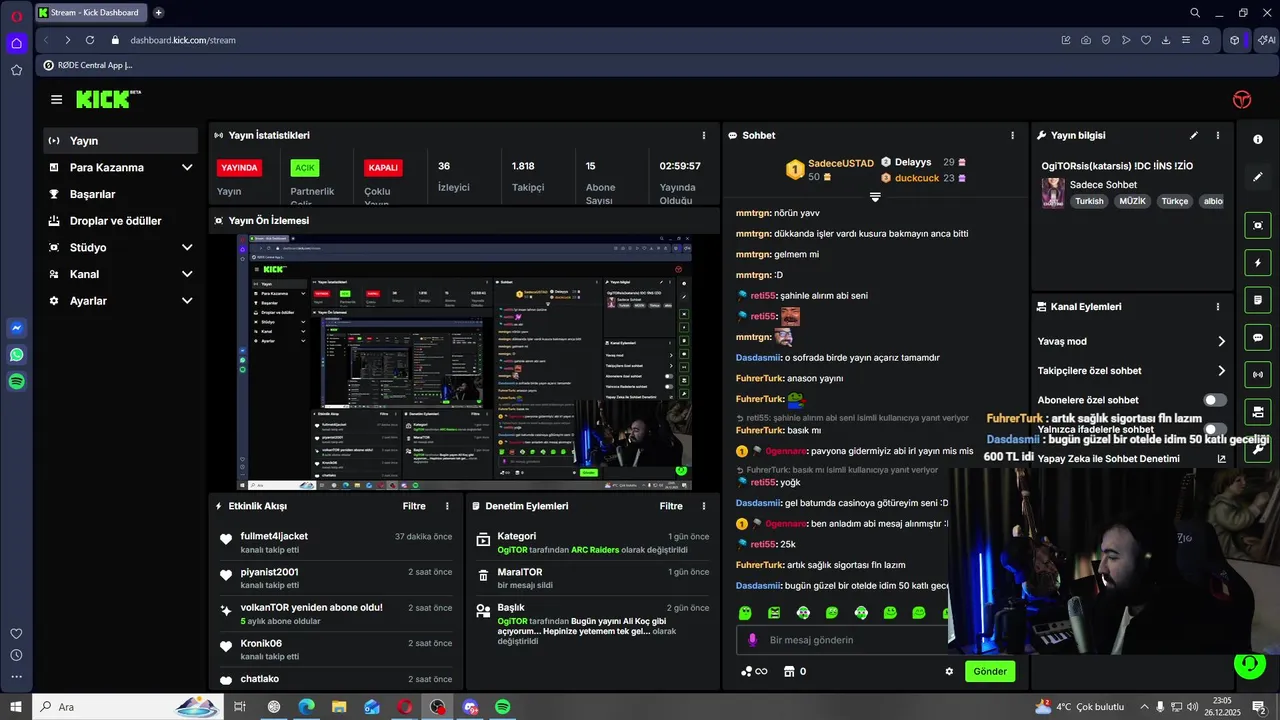Image resolution: width=1280 pixels, height=720 pixels.
Task: Click the info icon in right sidebar
Action: click(1258, 139)
